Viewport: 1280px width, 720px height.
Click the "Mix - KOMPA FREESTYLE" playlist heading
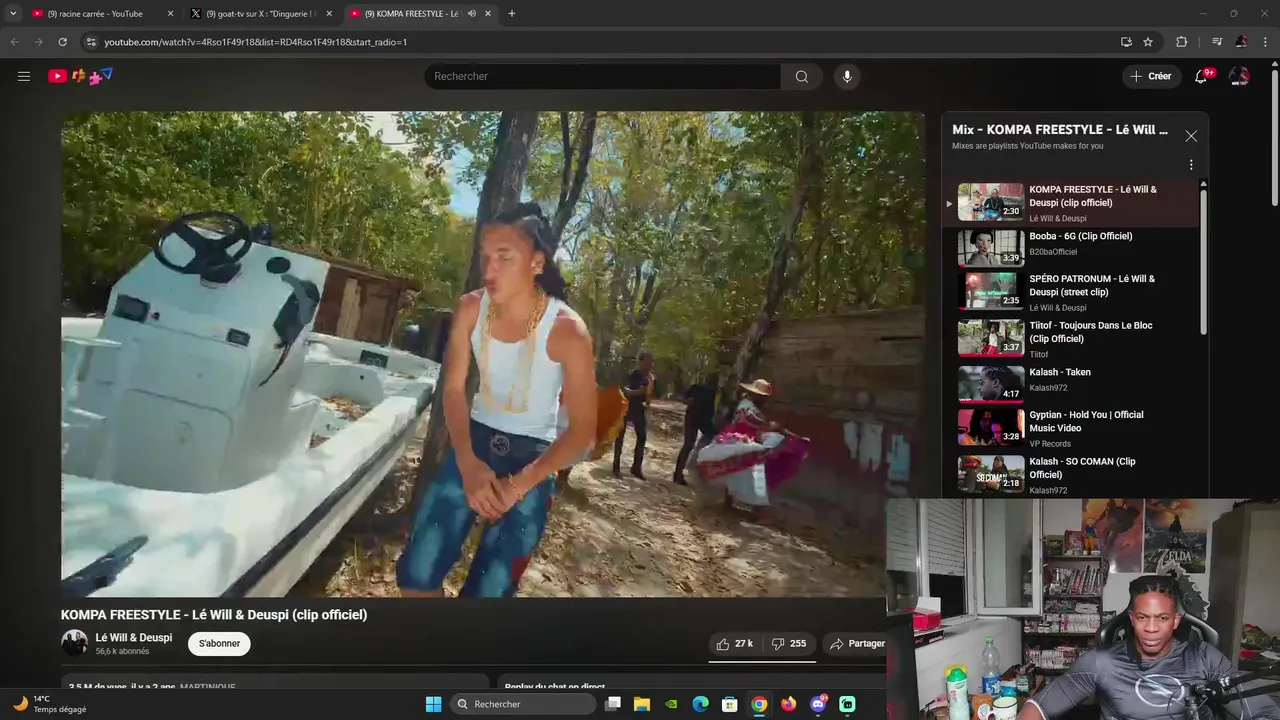[x=1060, y=130]
